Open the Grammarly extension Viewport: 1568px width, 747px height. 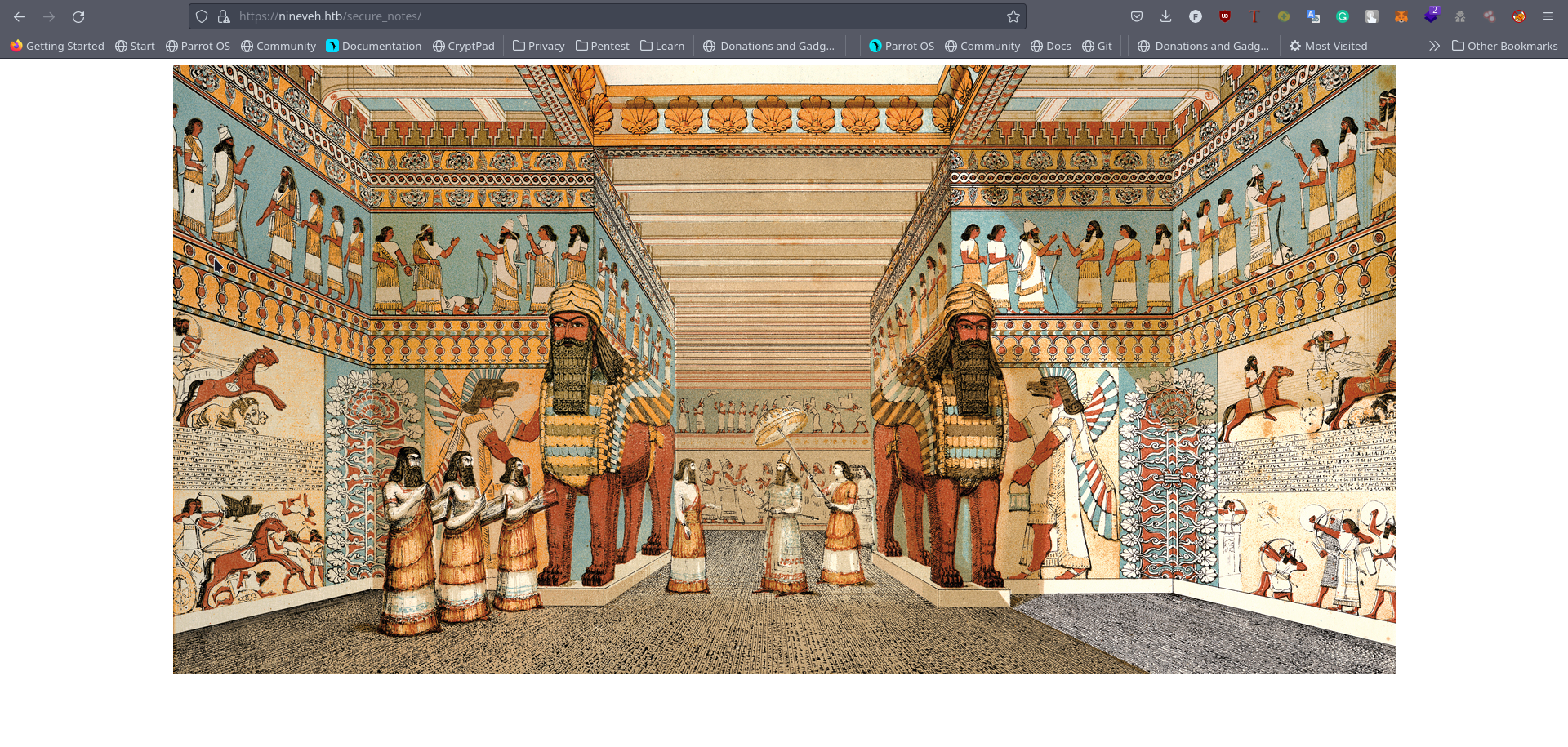pyautogui.click(x=1343, y=16)
